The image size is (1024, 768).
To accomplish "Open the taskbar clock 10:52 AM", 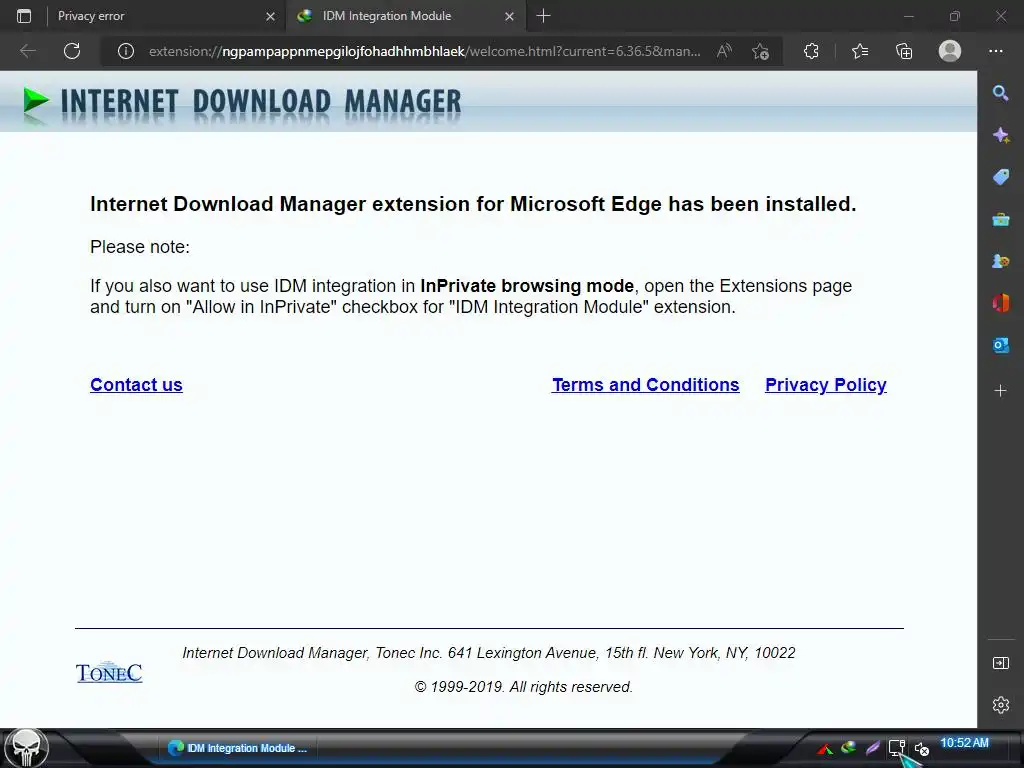I will 965,743.
